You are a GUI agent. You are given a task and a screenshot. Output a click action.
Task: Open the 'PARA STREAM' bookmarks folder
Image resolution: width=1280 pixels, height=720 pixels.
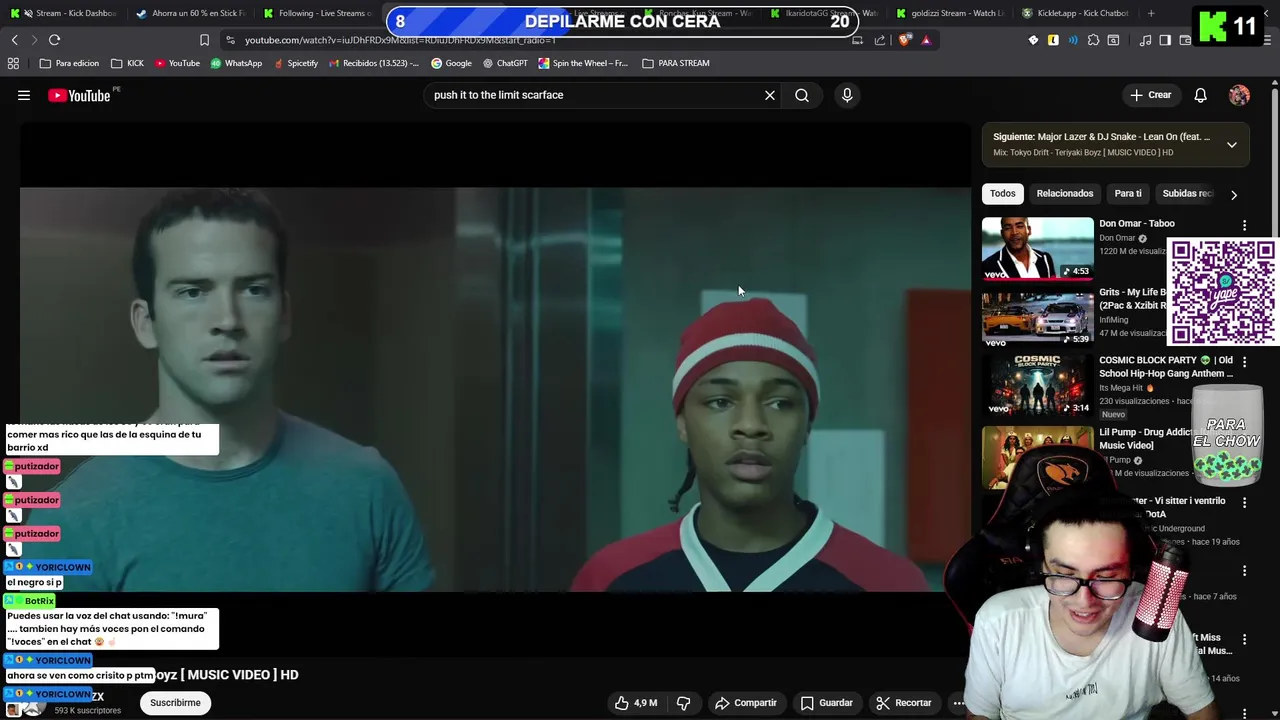676,63
